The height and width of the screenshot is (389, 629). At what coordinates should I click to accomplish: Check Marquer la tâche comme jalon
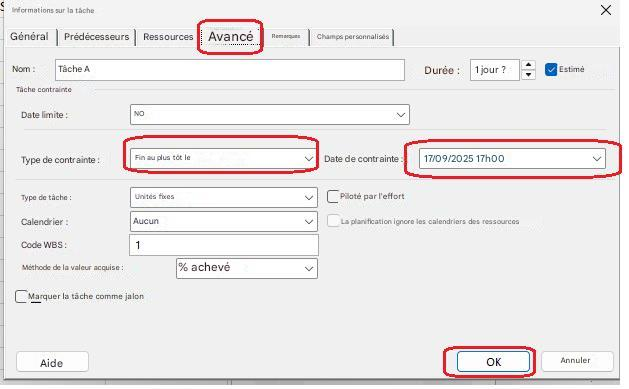21,296
